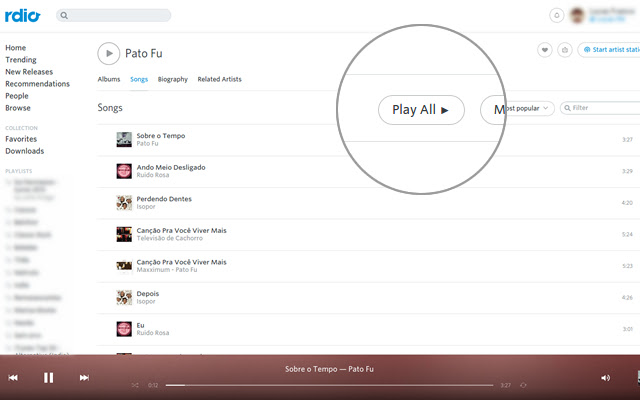Favorite Pato Fu with the heart icon

click(x=544, y=50)
